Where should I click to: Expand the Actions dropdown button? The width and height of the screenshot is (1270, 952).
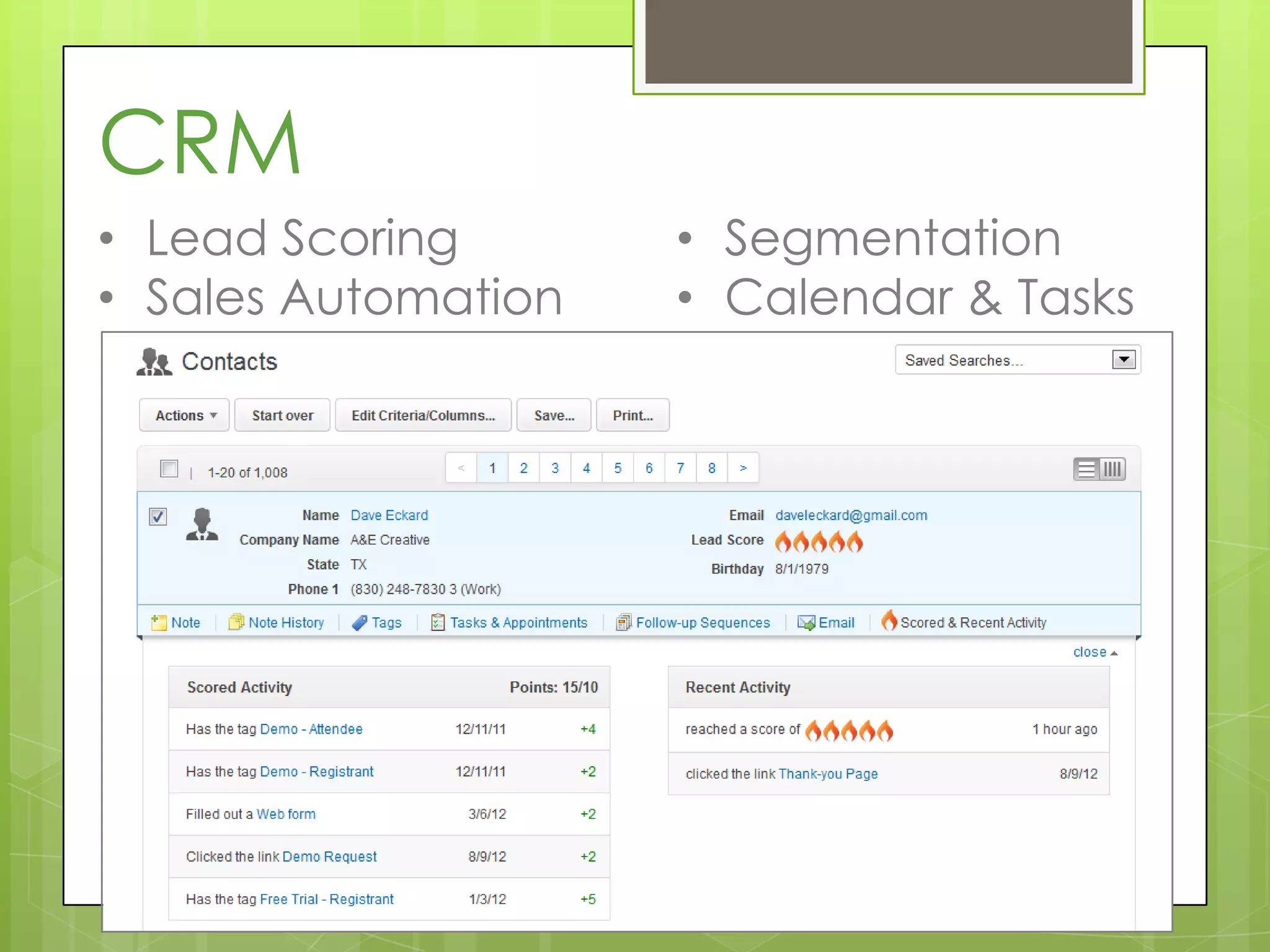184,415
